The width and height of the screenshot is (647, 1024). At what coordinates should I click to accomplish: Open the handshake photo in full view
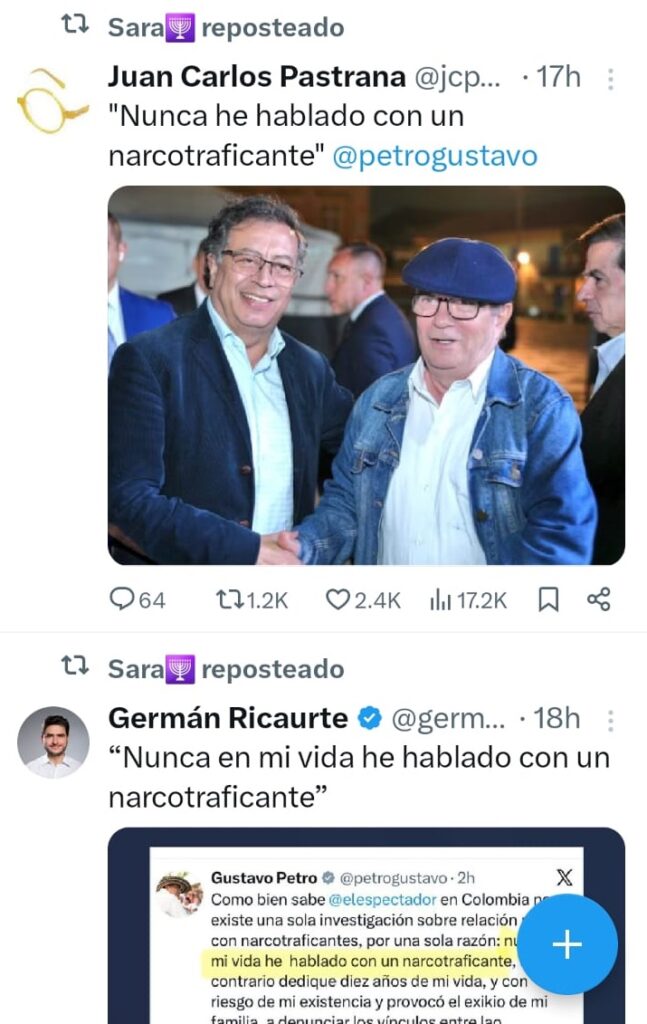(x=366, y=376)
